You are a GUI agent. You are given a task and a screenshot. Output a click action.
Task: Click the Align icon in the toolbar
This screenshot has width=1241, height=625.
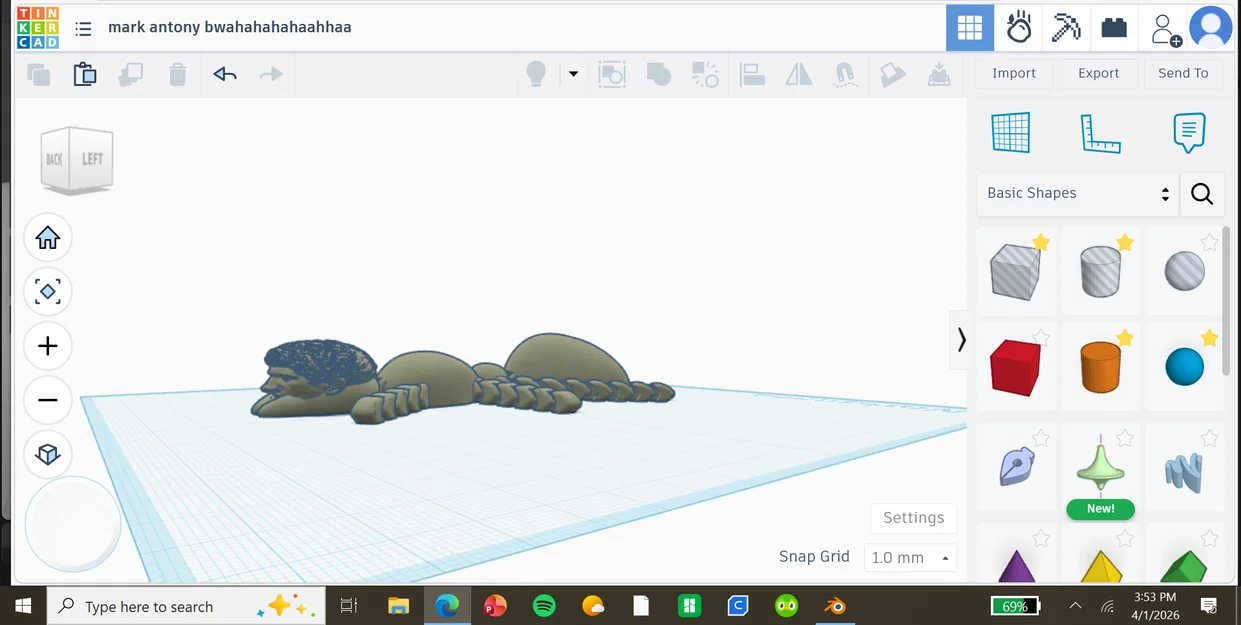point(752,73)
